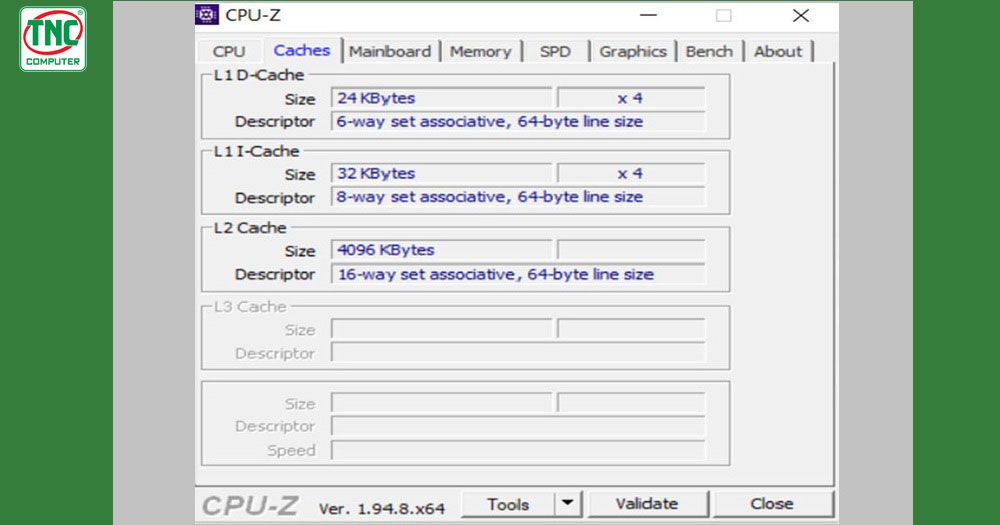The height and width of the screenshot is (525, 1000).
Task: Click the empty Speed field
Action: tap(518, 450)
